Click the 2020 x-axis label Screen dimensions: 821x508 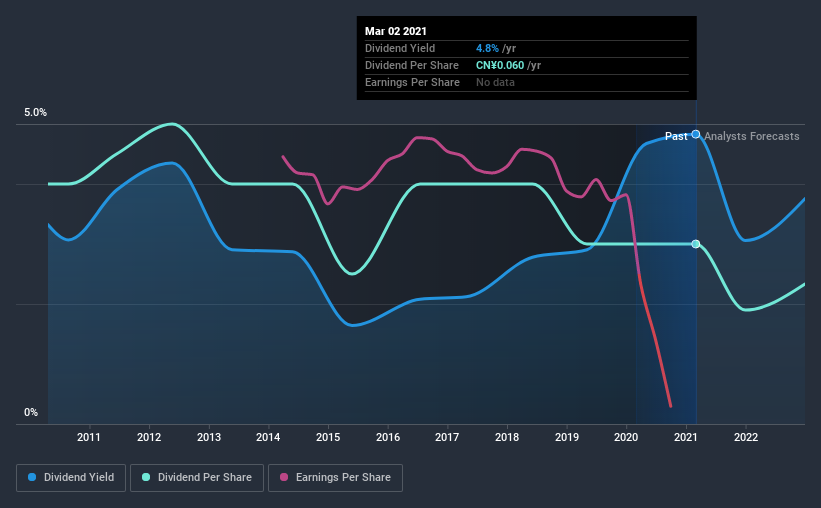[x=626, y=437]
